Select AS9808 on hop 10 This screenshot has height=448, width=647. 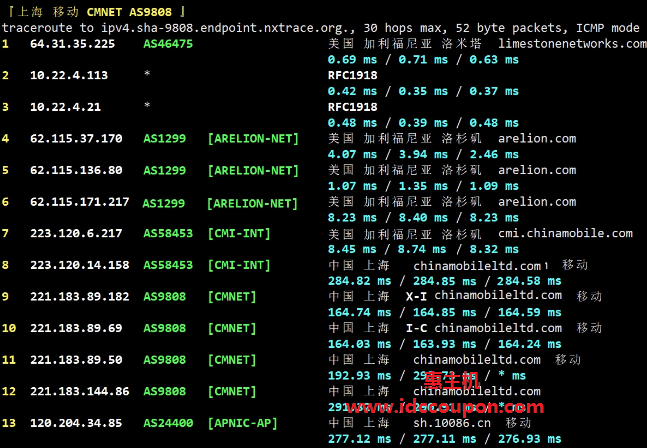164,328
